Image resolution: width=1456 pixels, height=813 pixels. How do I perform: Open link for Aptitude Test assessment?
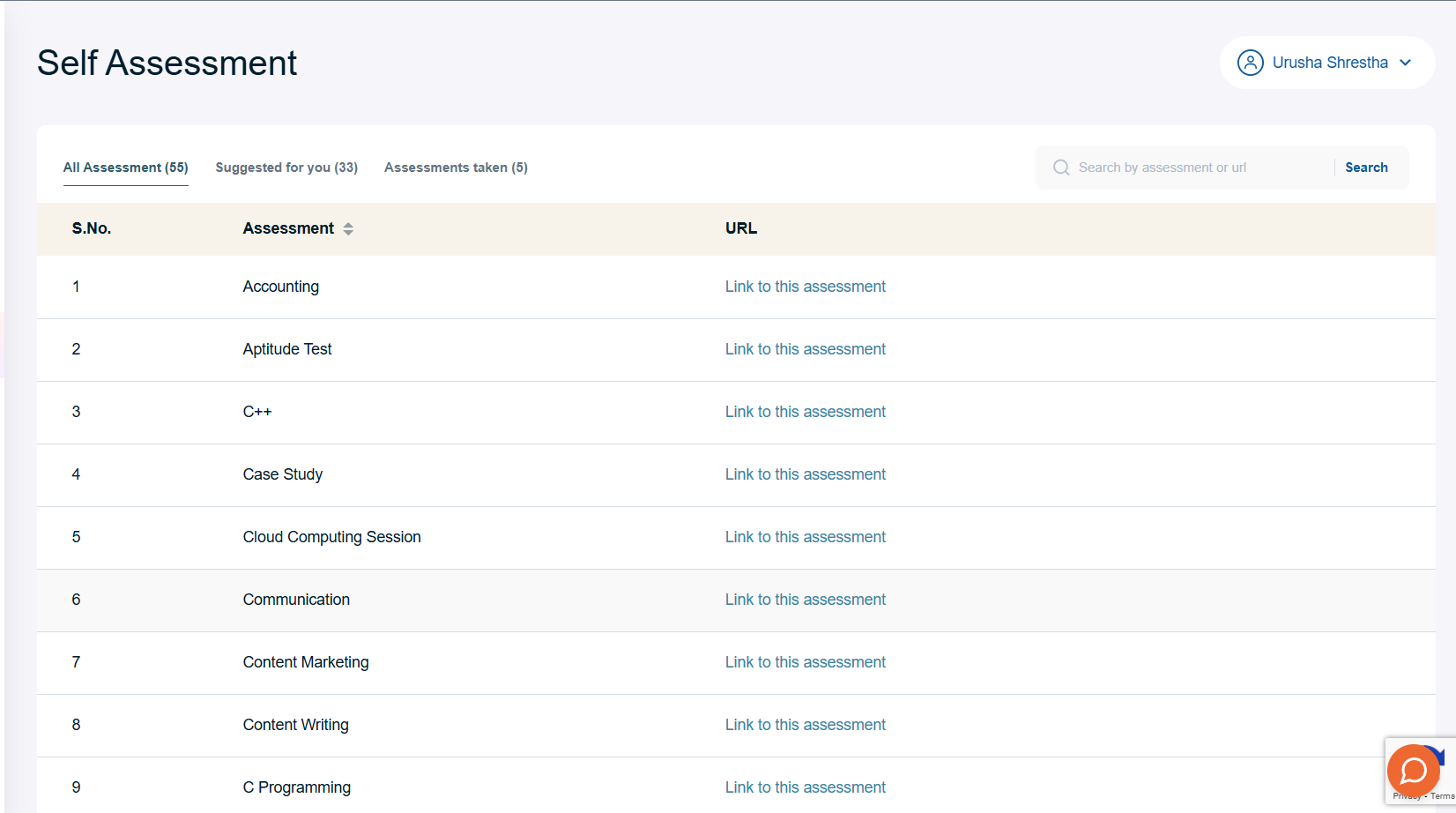point(805,349)
